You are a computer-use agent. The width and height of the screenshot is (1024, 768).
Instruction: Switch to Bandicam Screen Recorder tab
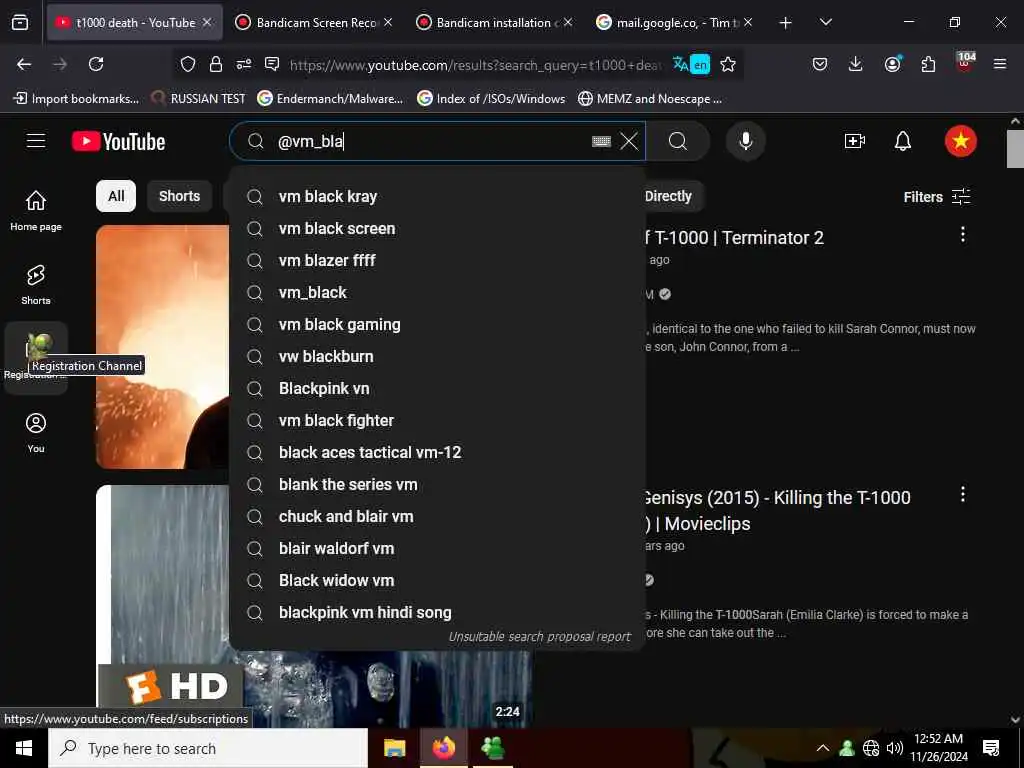pyautogui.click(x=314, y=22)
